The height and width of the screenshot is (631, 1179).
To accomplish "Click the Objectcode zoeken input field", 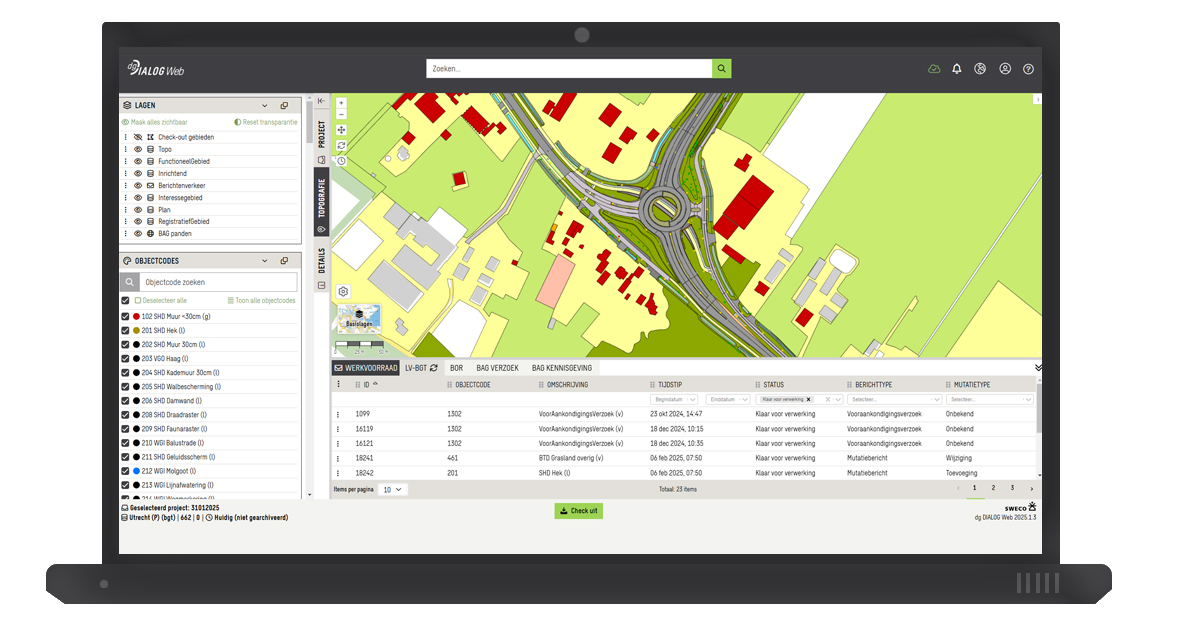I will click(218, 283).
